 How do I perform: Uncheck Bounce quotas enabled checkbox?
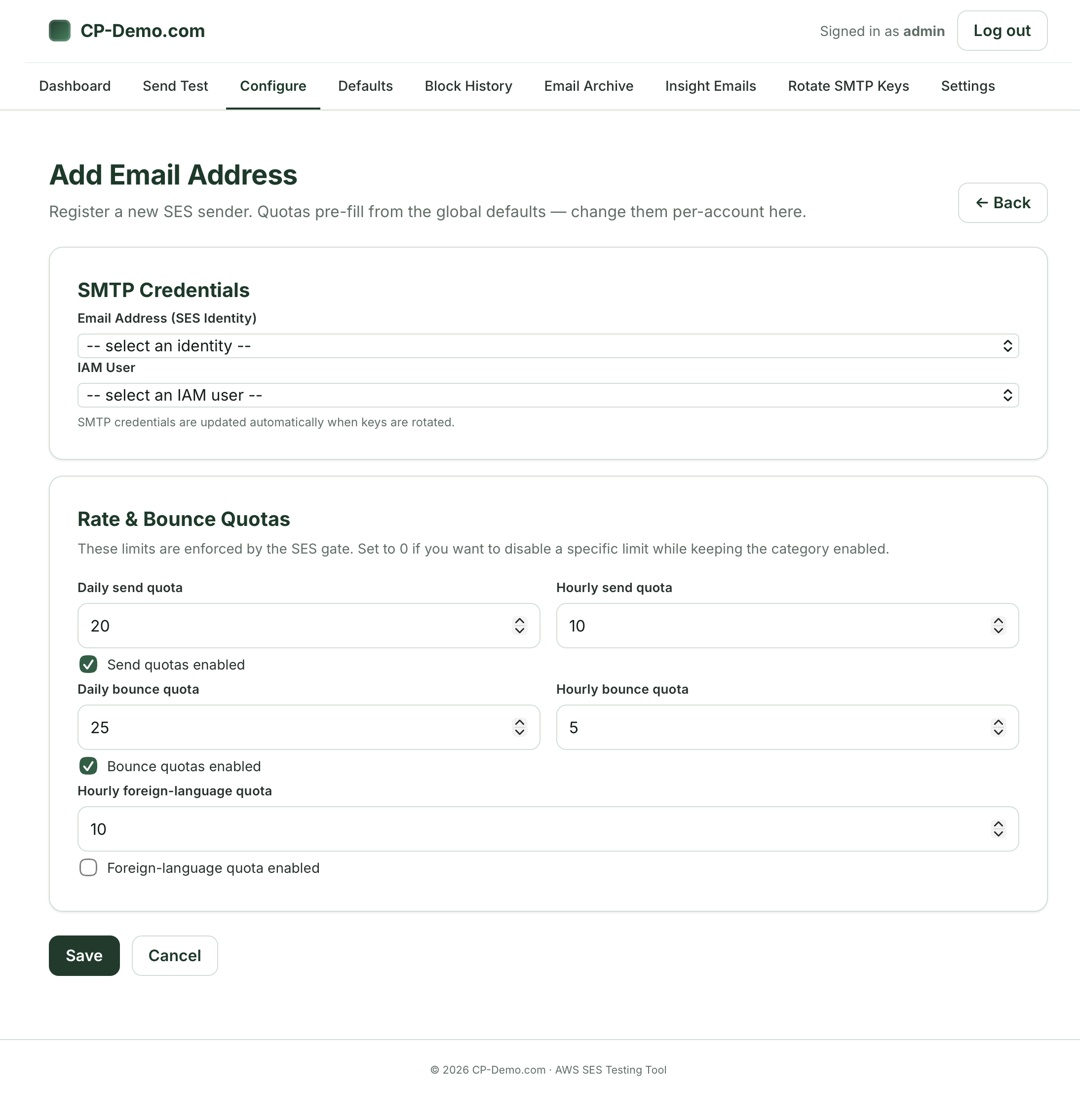pos(88,766)
